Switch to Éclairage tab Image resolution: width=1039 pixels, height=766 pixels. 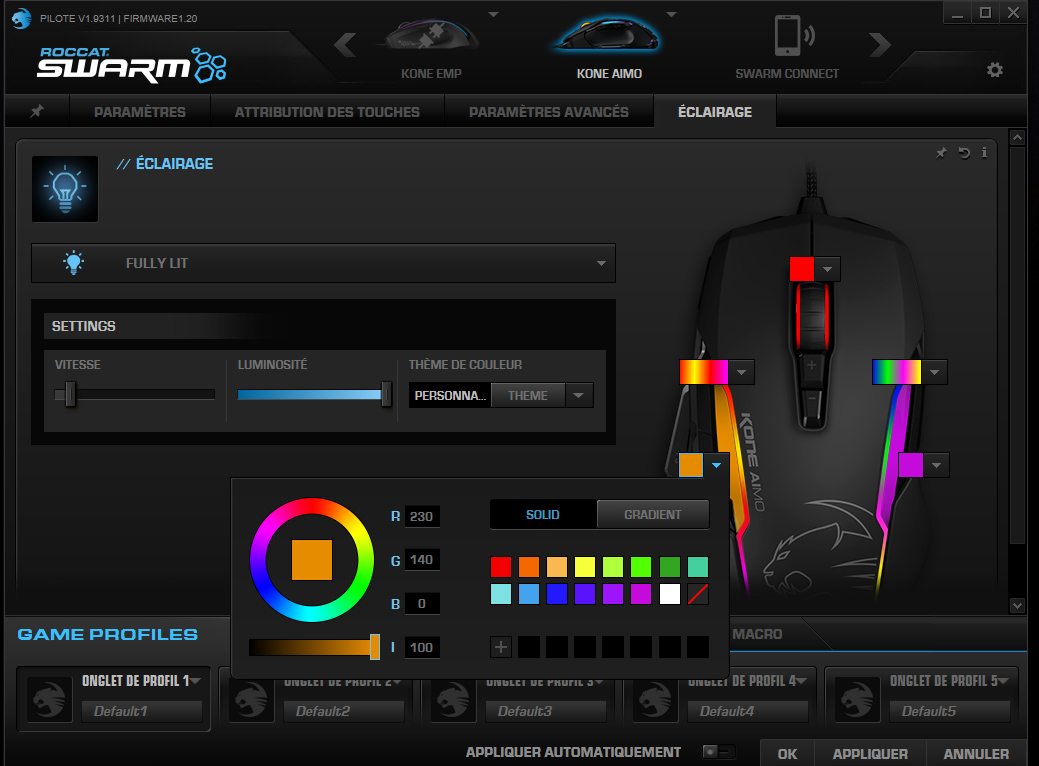[x=715, y=112]
